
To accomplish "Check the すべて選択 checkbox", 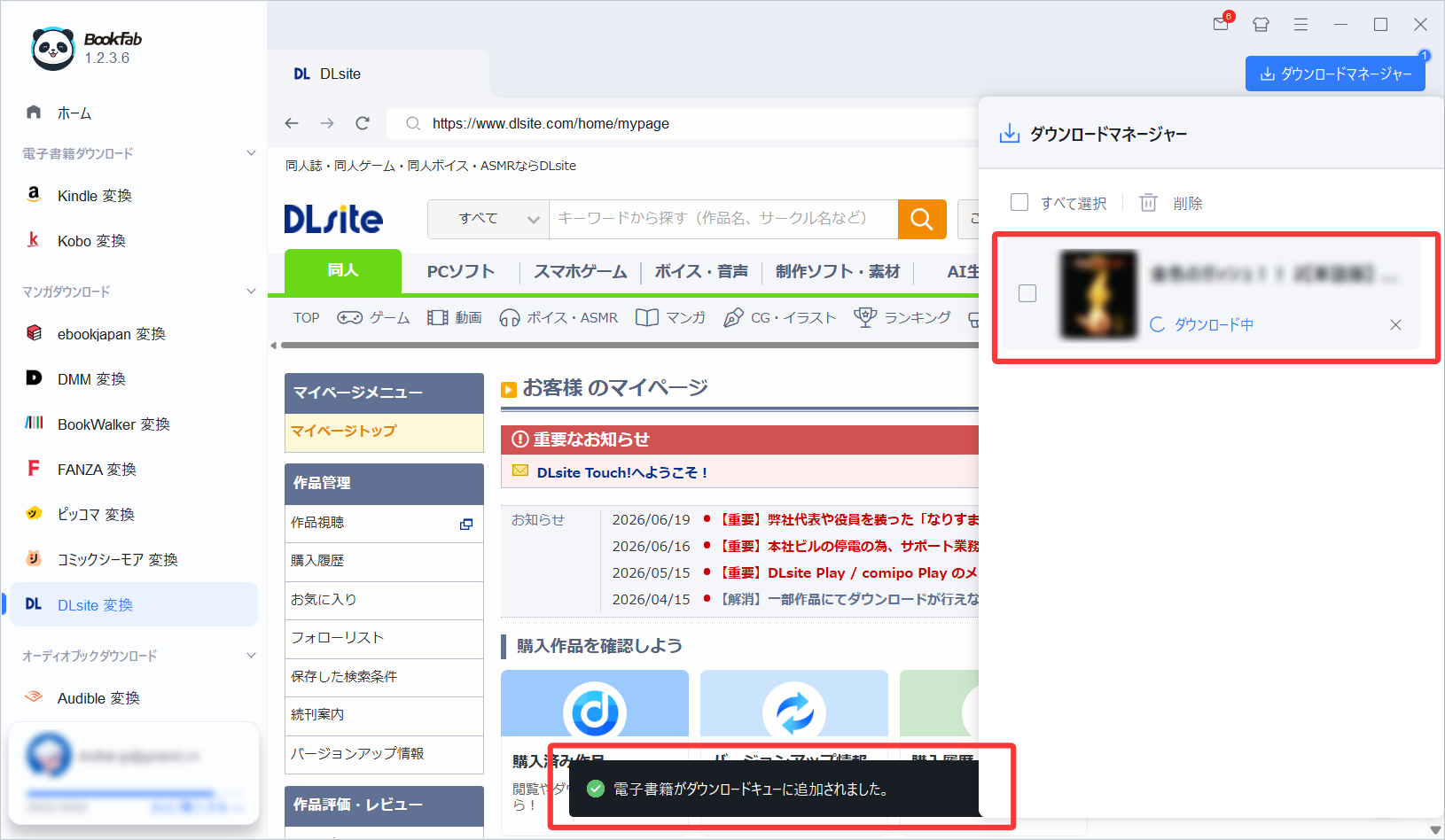I will click(1019, 203).
